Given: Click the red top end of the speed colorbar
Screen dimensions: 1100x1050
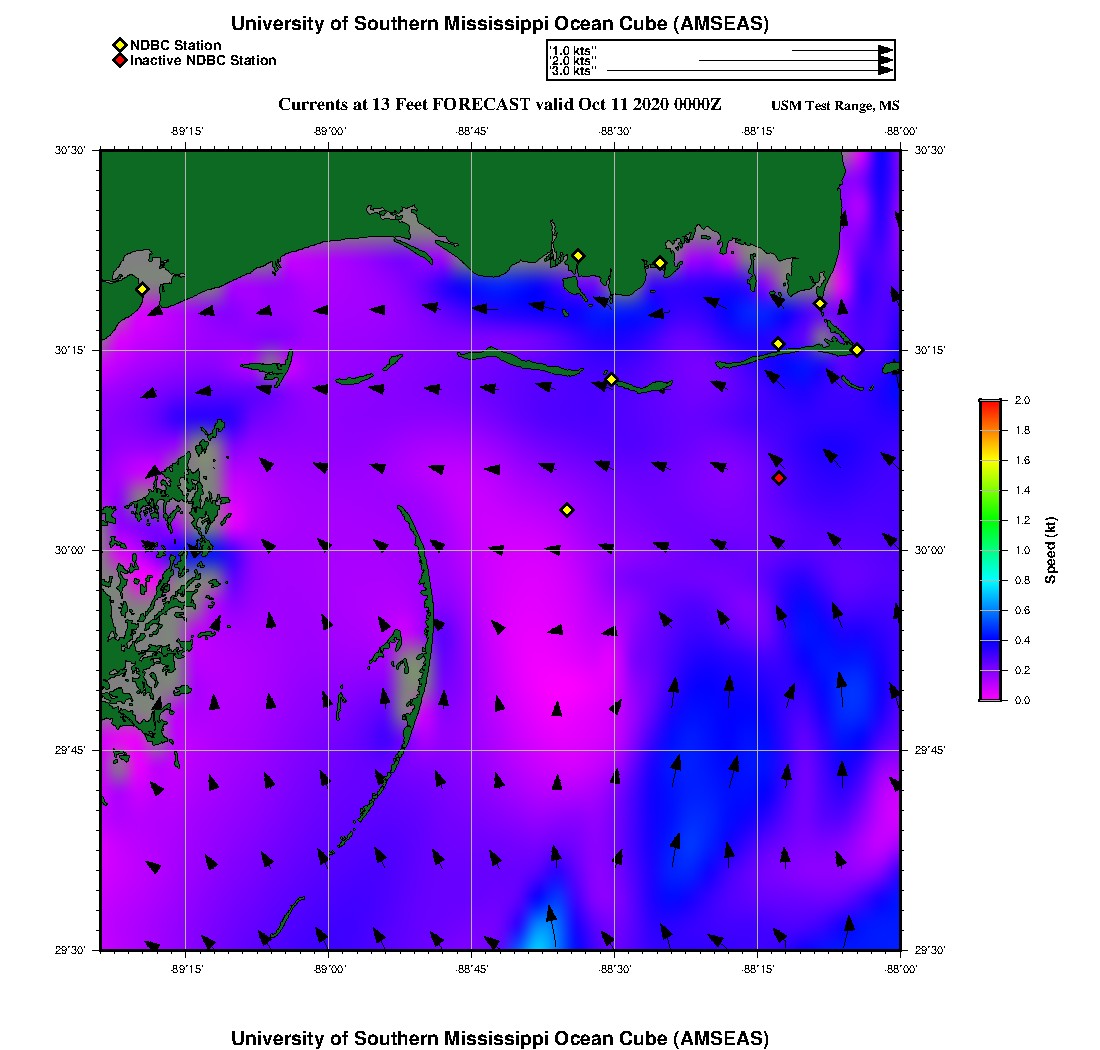Looking at the screenshot, I should [991, 405].
